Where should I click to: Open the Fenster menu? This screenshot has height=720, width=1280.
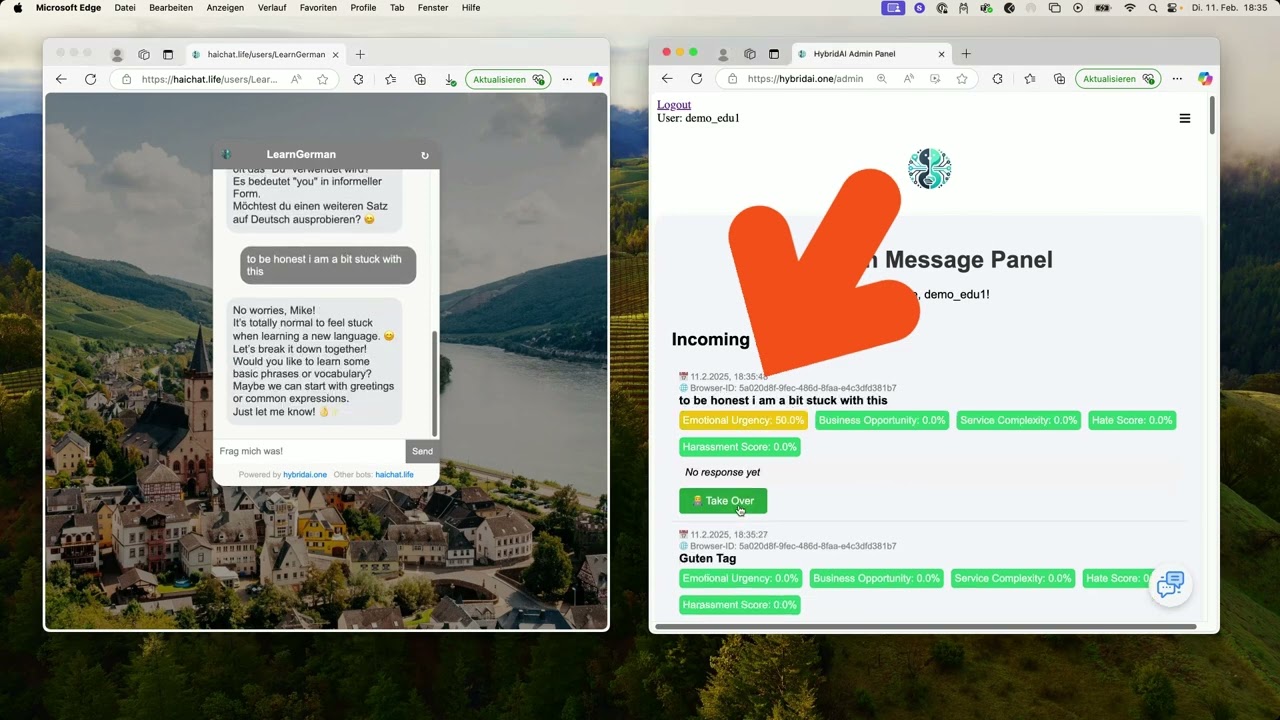(x=433, y=7)
